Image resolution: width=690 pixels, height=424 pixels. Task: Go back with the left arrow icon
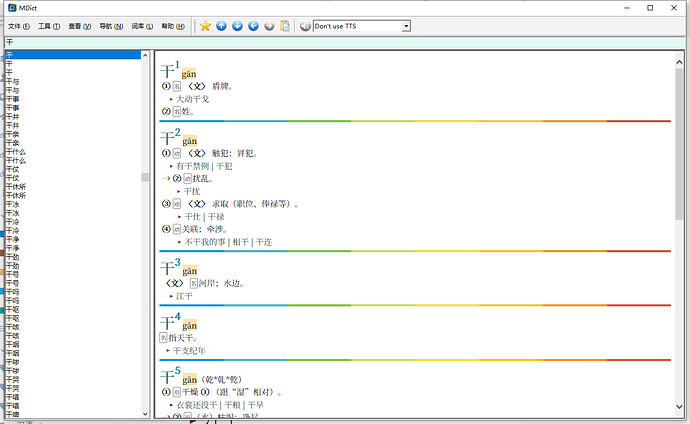tap(254, 26)
